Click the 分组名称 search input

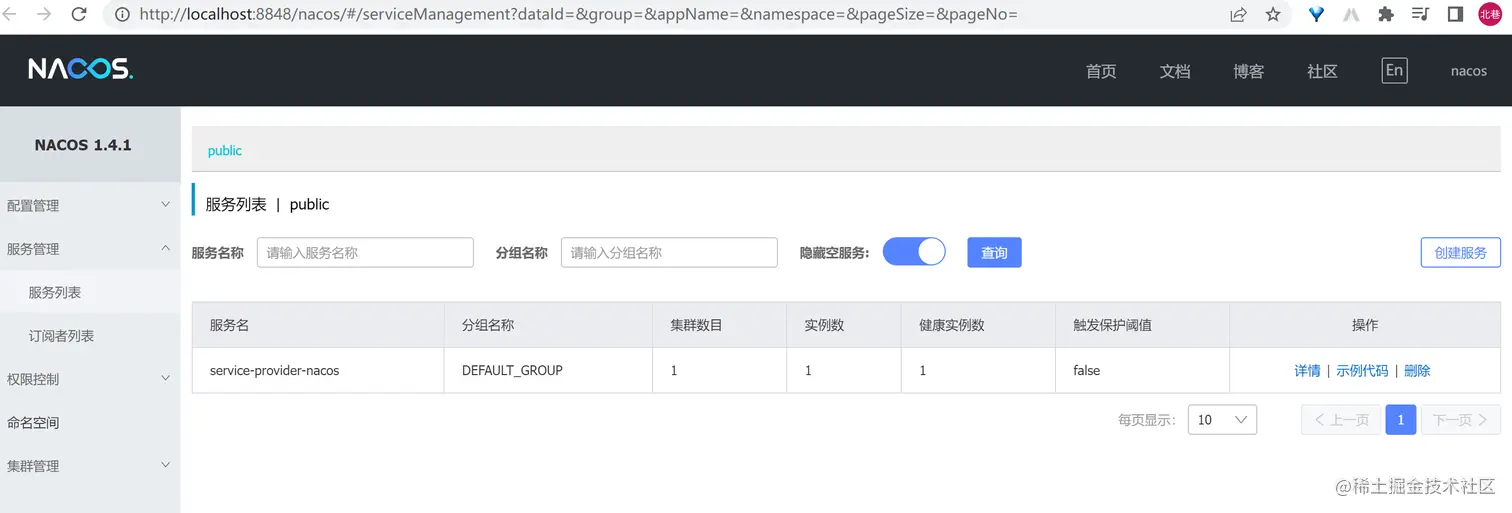[669, 253]
